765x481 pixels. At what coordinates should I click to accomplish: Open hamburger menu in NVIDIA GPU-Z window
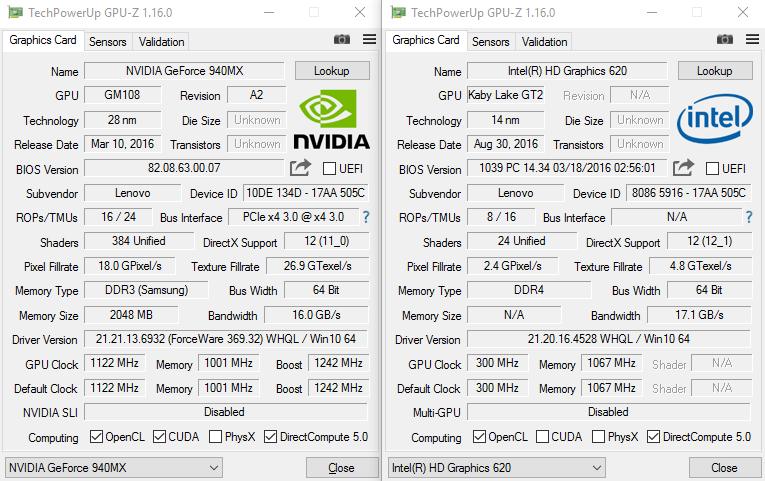point(369,40)
